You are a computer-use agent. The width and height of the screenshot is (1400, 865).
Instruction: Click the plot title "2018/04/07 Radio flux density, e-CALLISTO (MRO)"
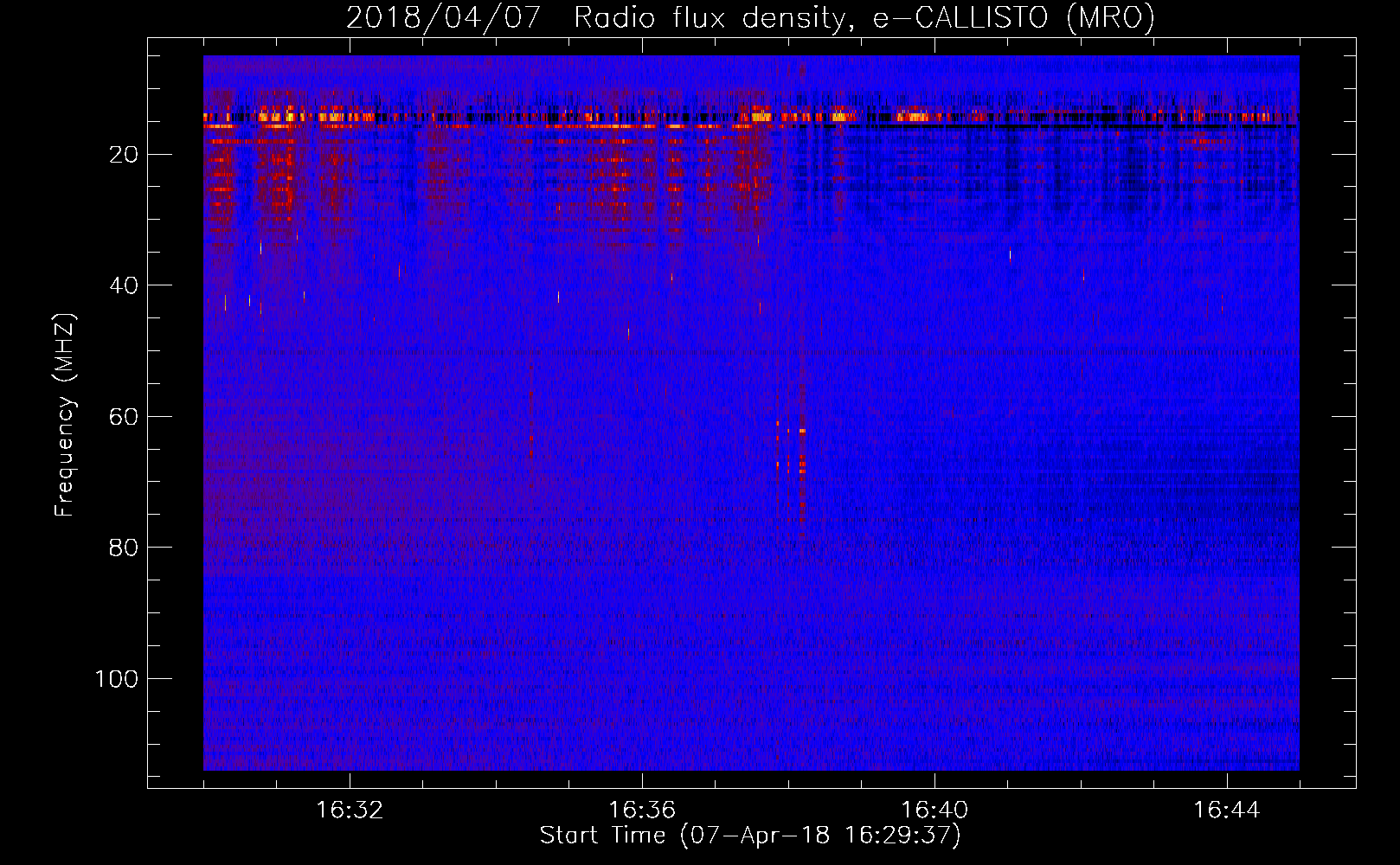750,17
